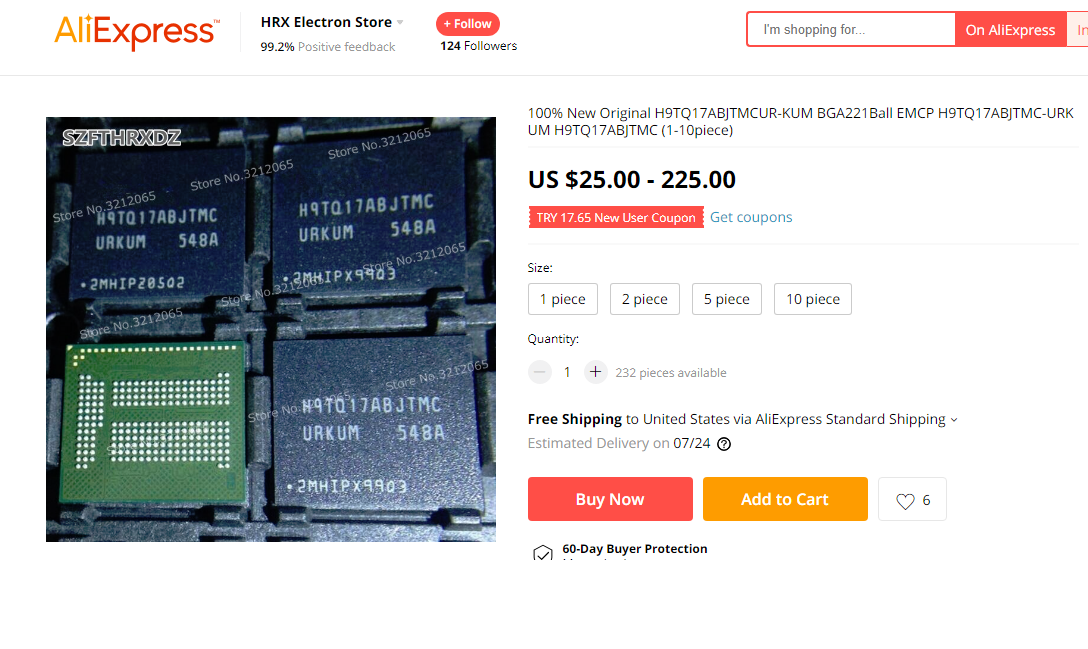
Task: Select the 2 piece size option
Action: (645, 299)
